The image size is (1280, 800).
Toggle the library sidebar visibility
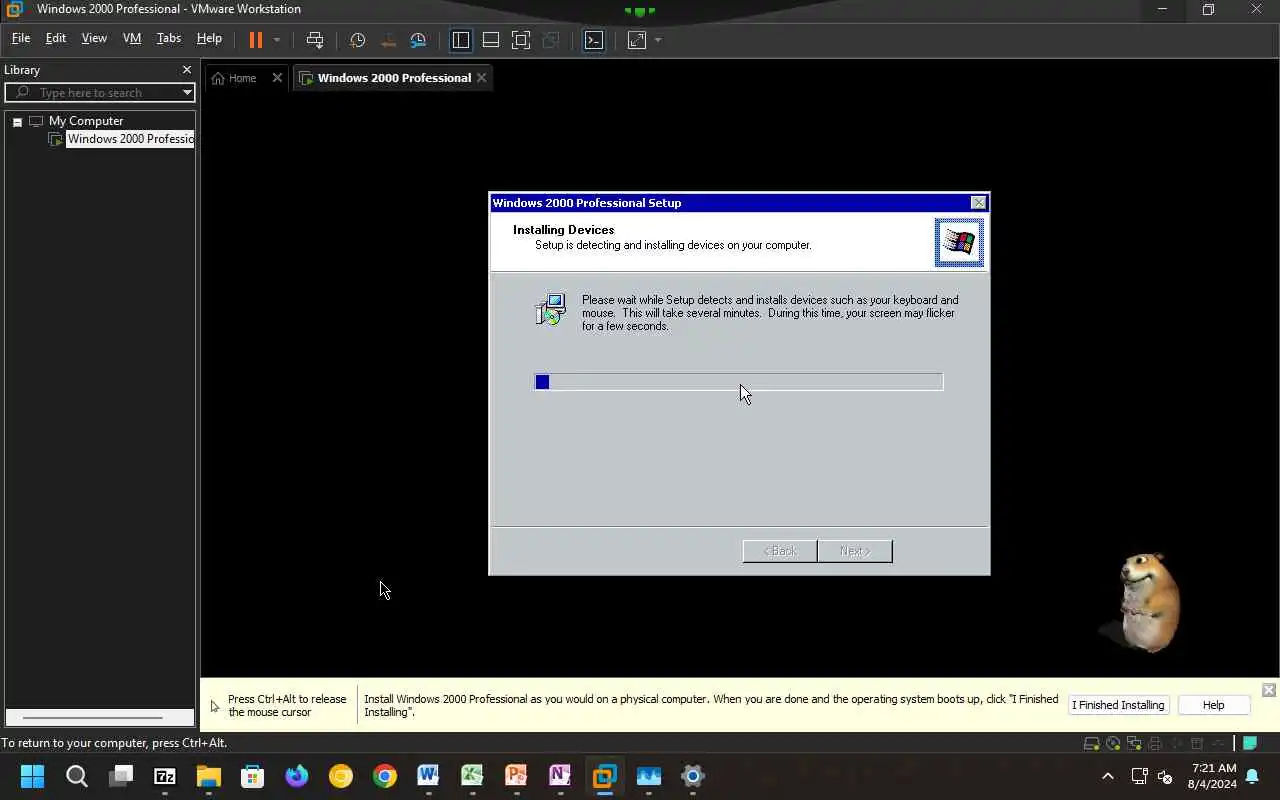tap(461, 40)
